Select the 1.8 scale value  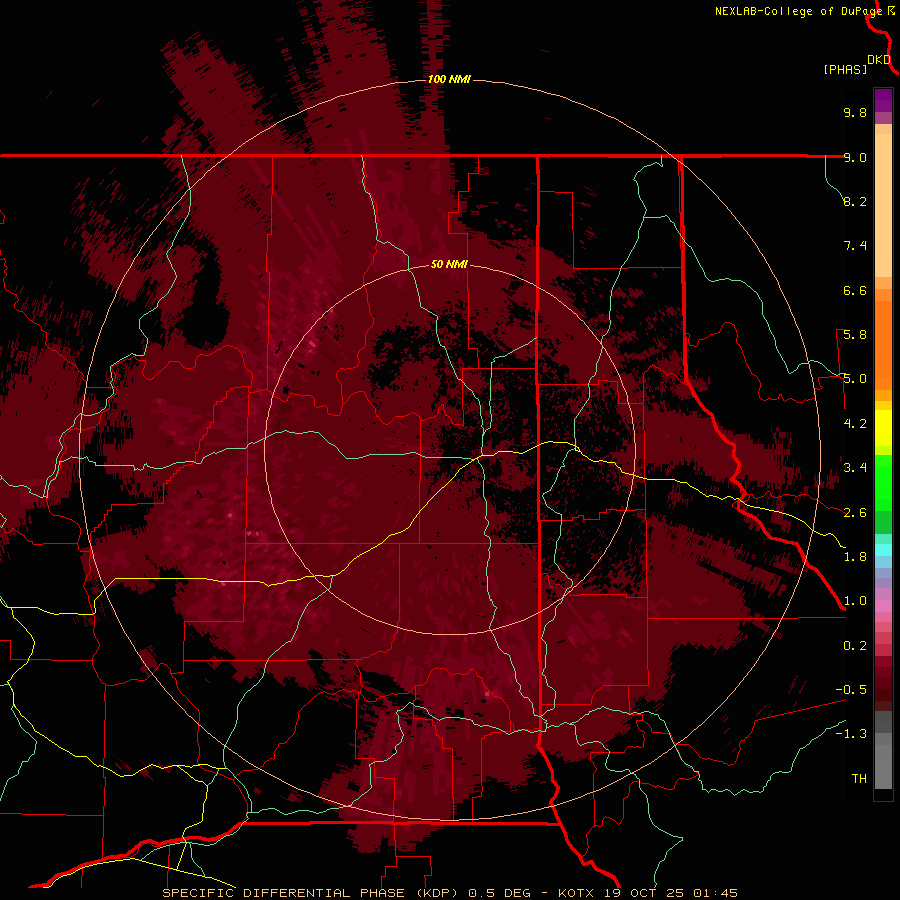click(855, 557)
